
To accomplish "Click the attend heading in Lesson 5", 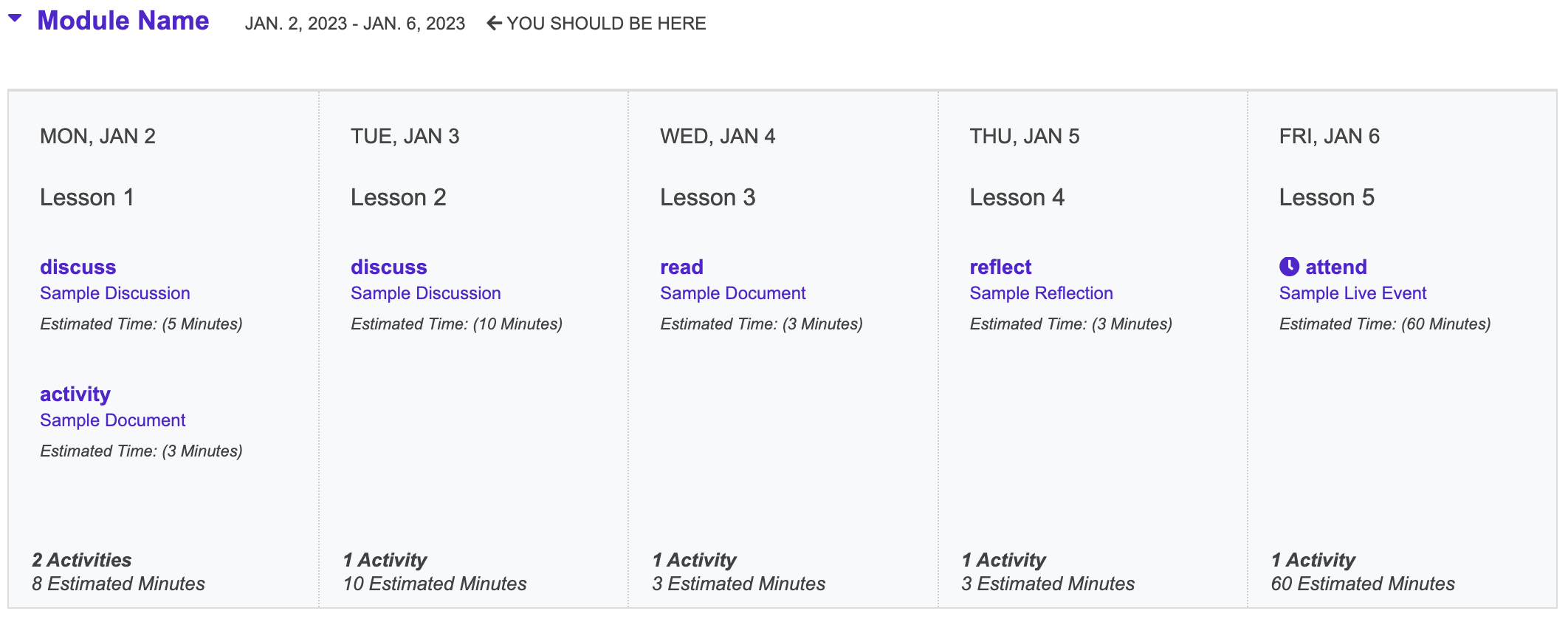I will pos(1335,267).
